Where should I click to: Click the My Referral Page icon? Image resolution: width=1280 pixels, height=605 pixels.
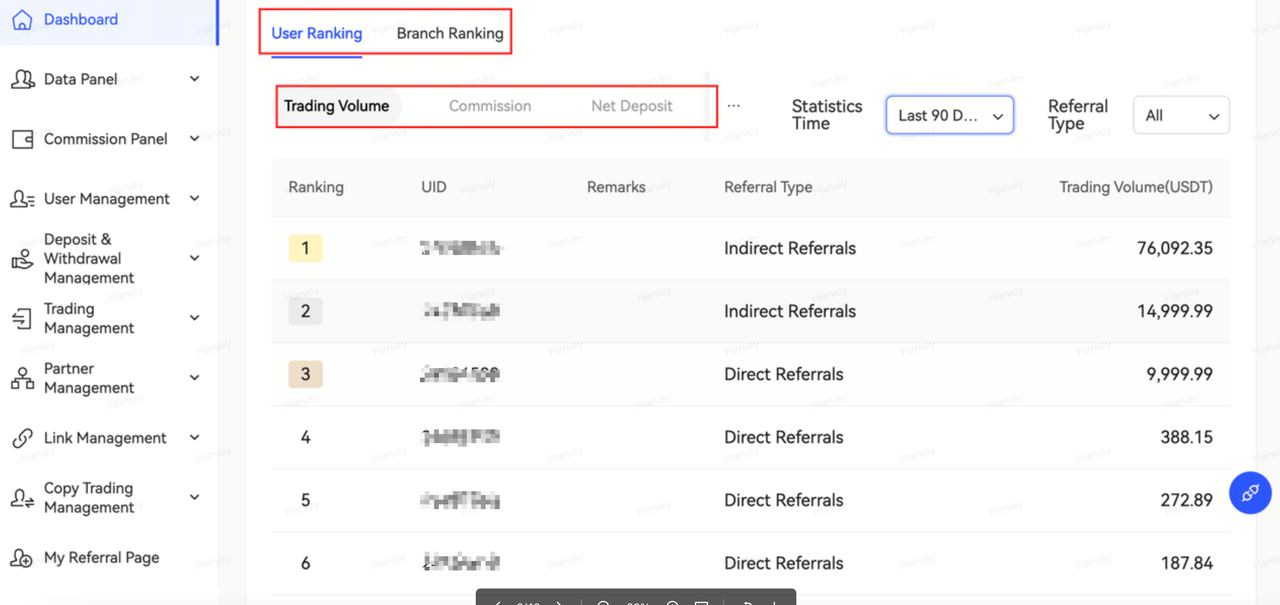tap(22, 558)
